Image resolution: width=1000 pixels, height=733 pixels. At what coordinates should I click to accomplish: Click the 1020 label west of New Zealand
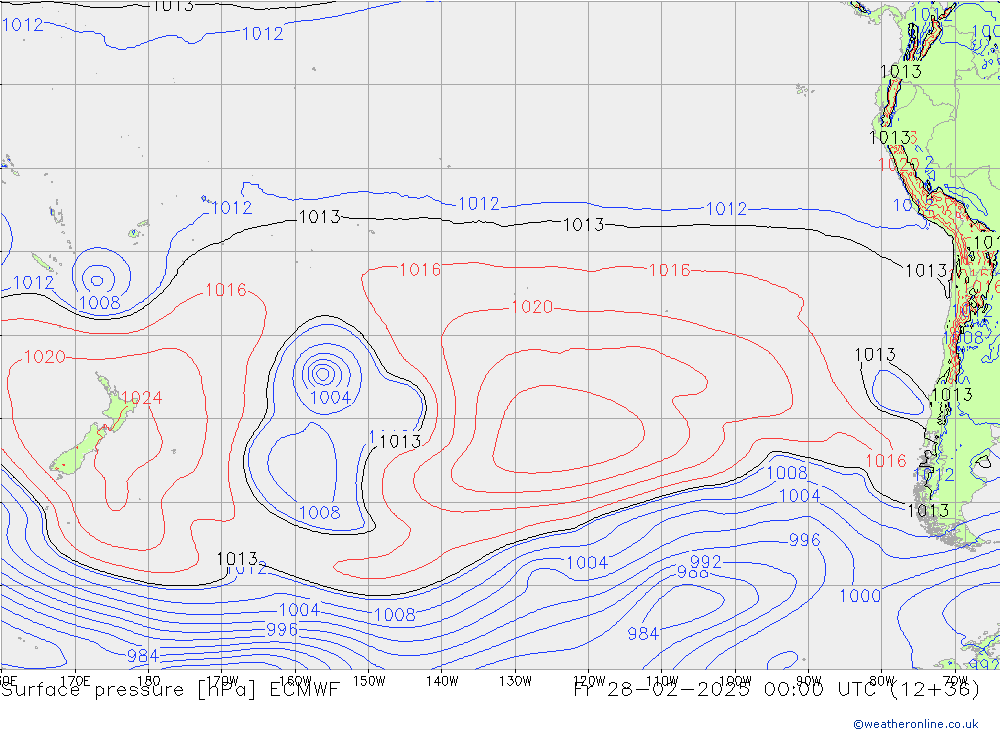tap(45, 357)
